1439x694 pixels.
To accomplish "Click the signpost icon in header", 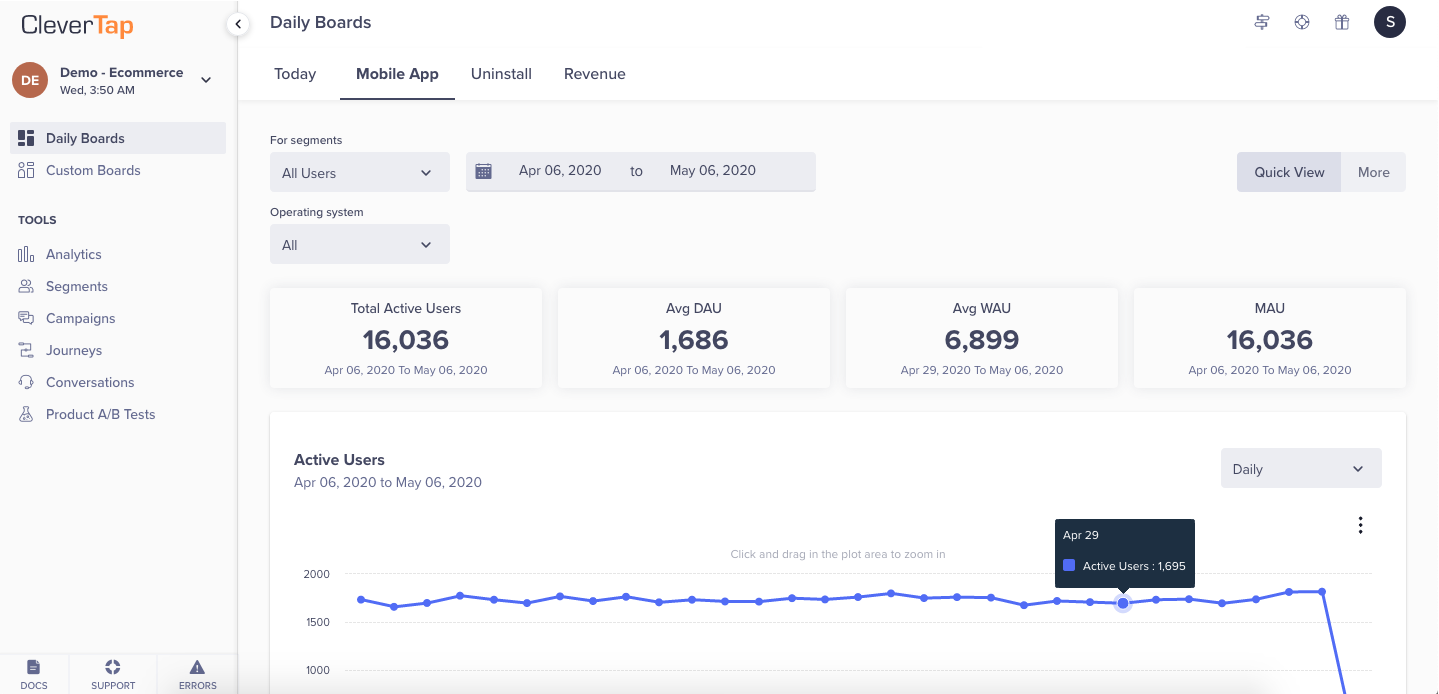I will click(1262, 22).
